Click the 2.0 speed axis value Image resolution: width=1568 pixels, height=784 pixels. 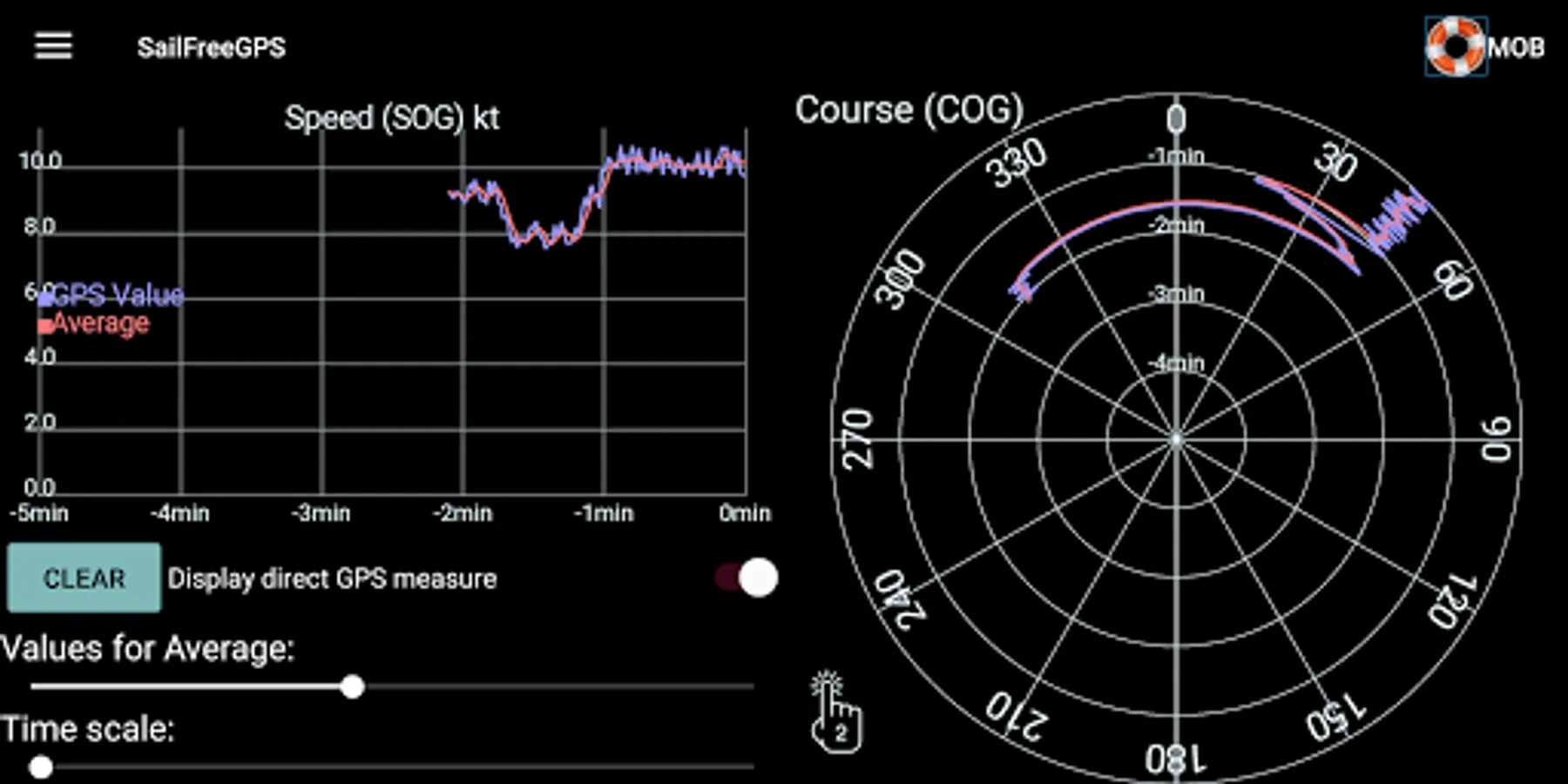(39, 422)
